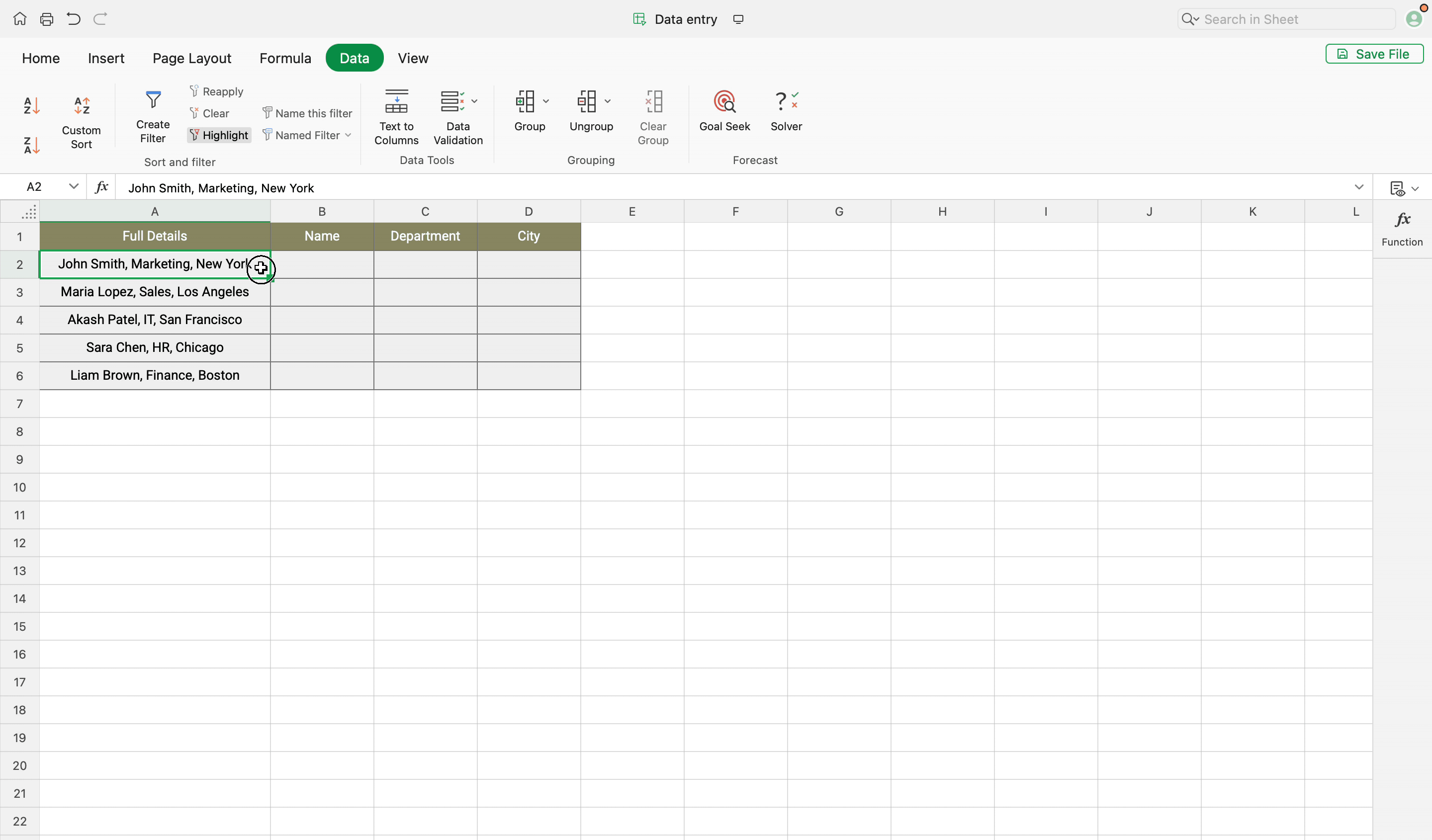Switch to the Formula tab
1432x840 pixels.
[285, 58]
